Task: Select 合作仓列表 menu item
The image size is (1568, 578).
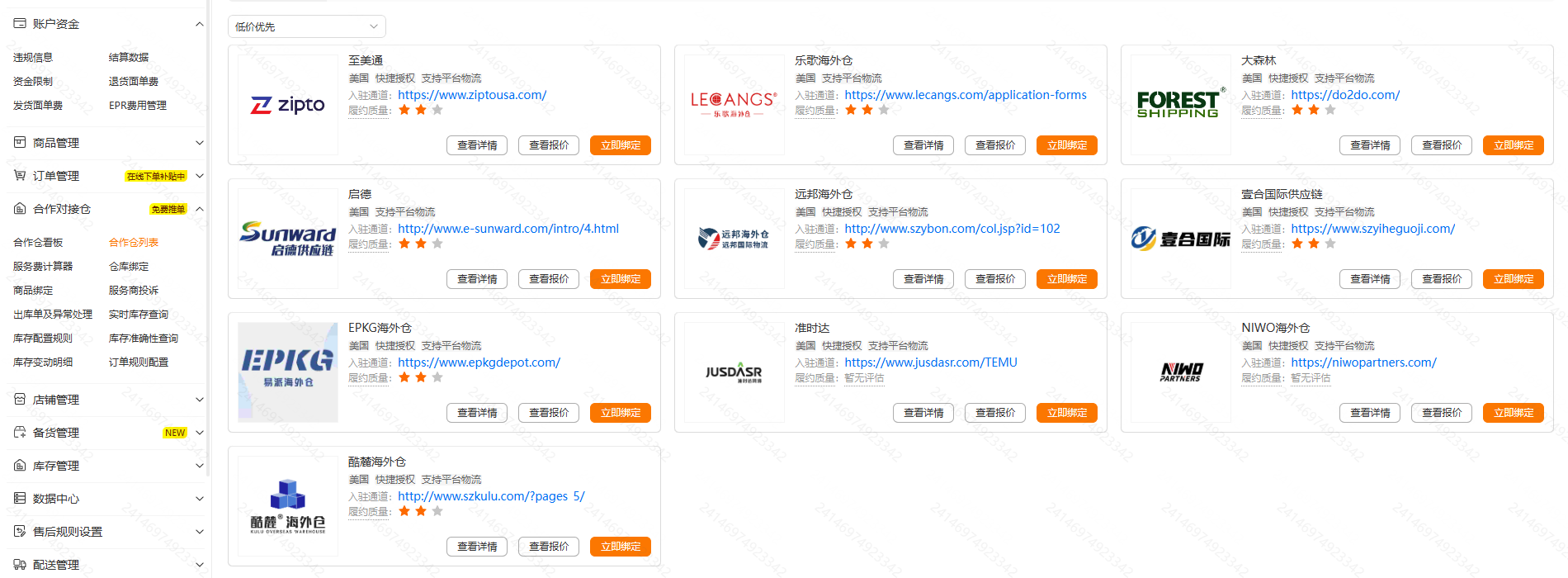Action: click(x=134, y=242)
